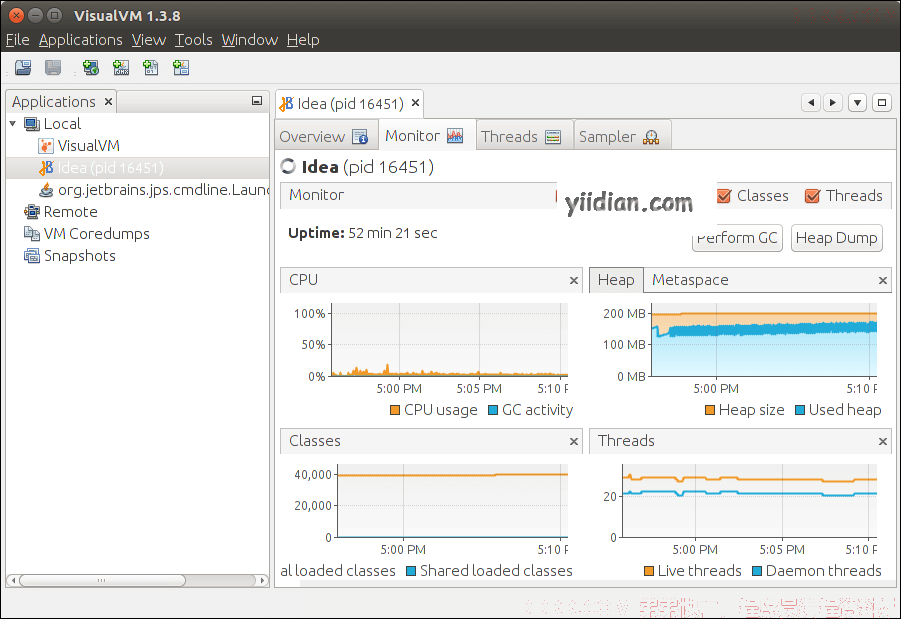Open the Tools menu
Image resolution: width=901 pixels, height=619 pixels.
coord(194,40)
